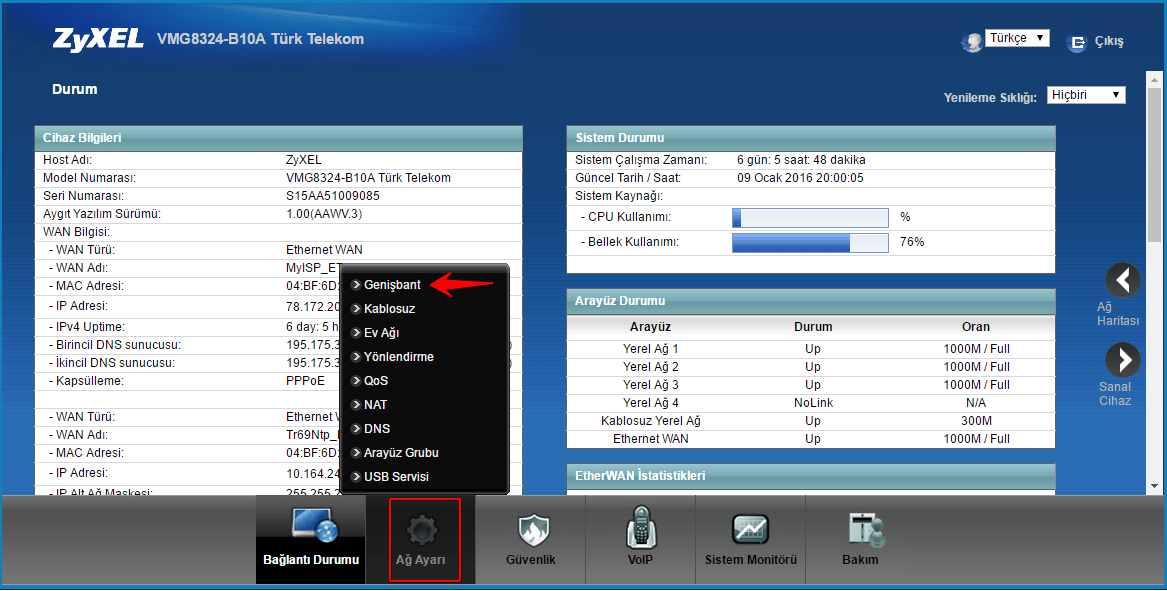
Task: Open the Türkçe language dropdown
Action: point(1017,38)
